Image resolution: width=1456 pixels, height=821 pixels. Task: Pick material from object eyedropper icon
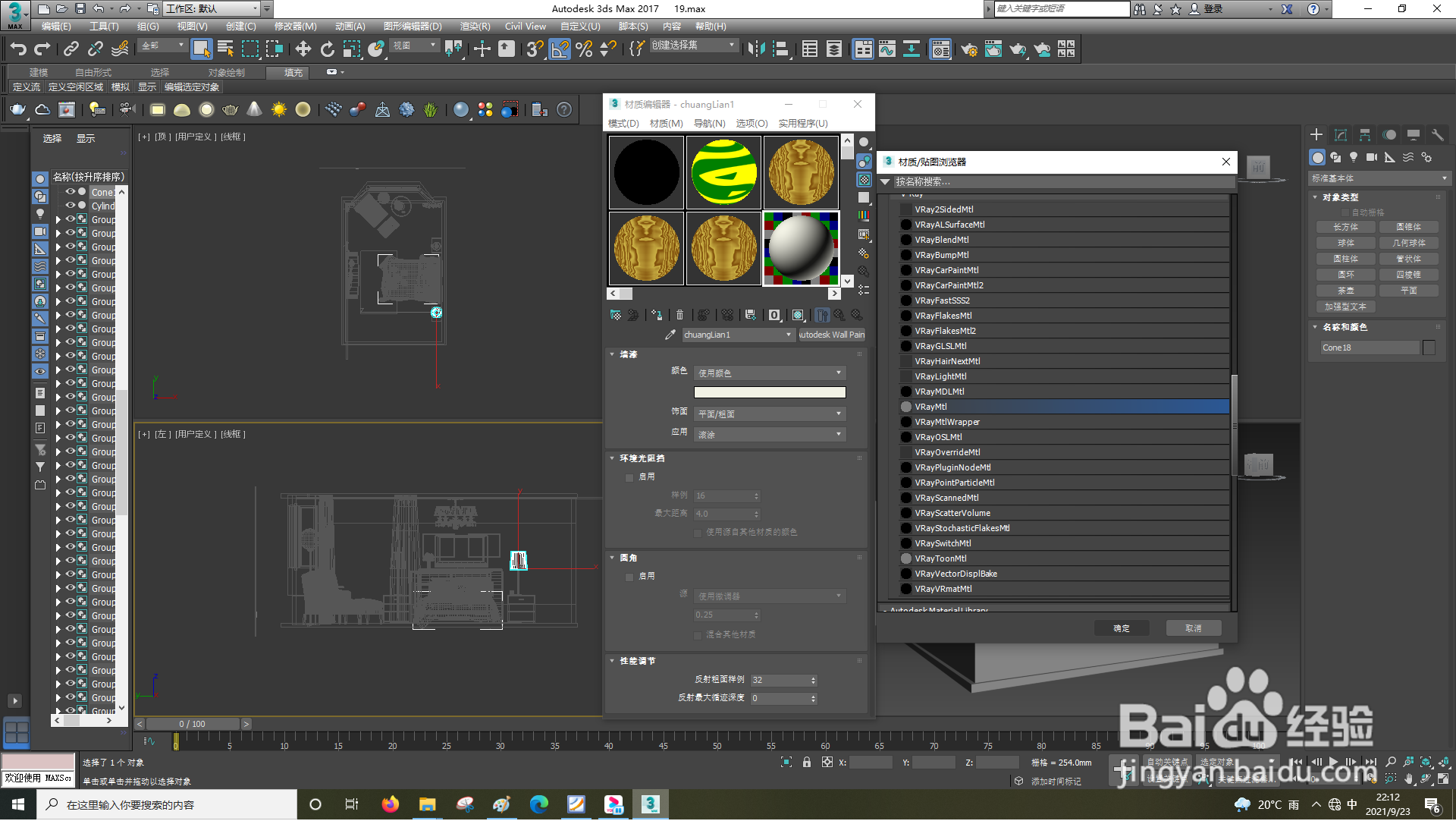click(670, 335)
